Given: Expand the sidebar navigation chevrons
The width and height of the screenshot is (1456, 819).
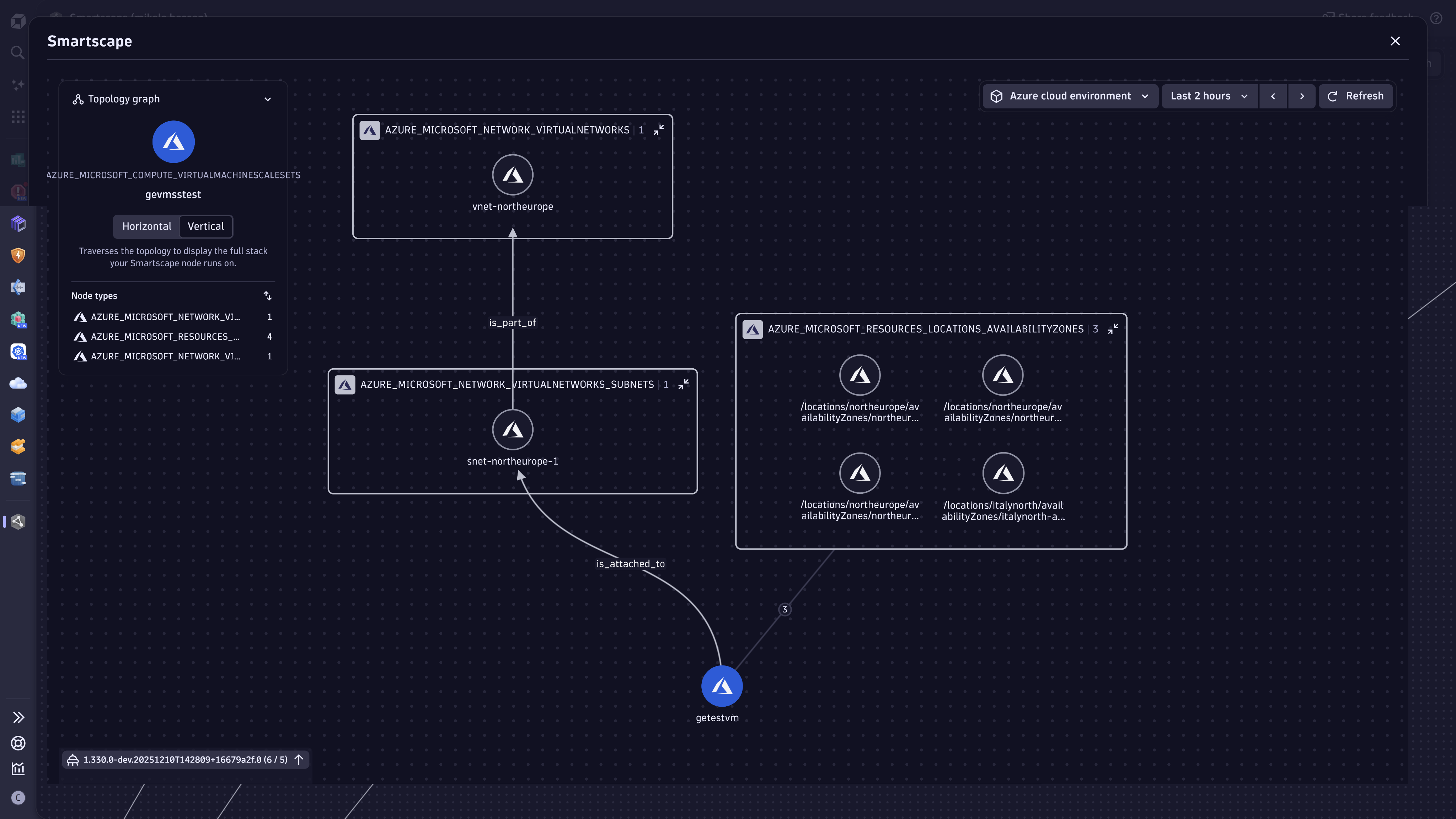Looking at the screenshot, I should pyautogui.click(x=18, y=717).
